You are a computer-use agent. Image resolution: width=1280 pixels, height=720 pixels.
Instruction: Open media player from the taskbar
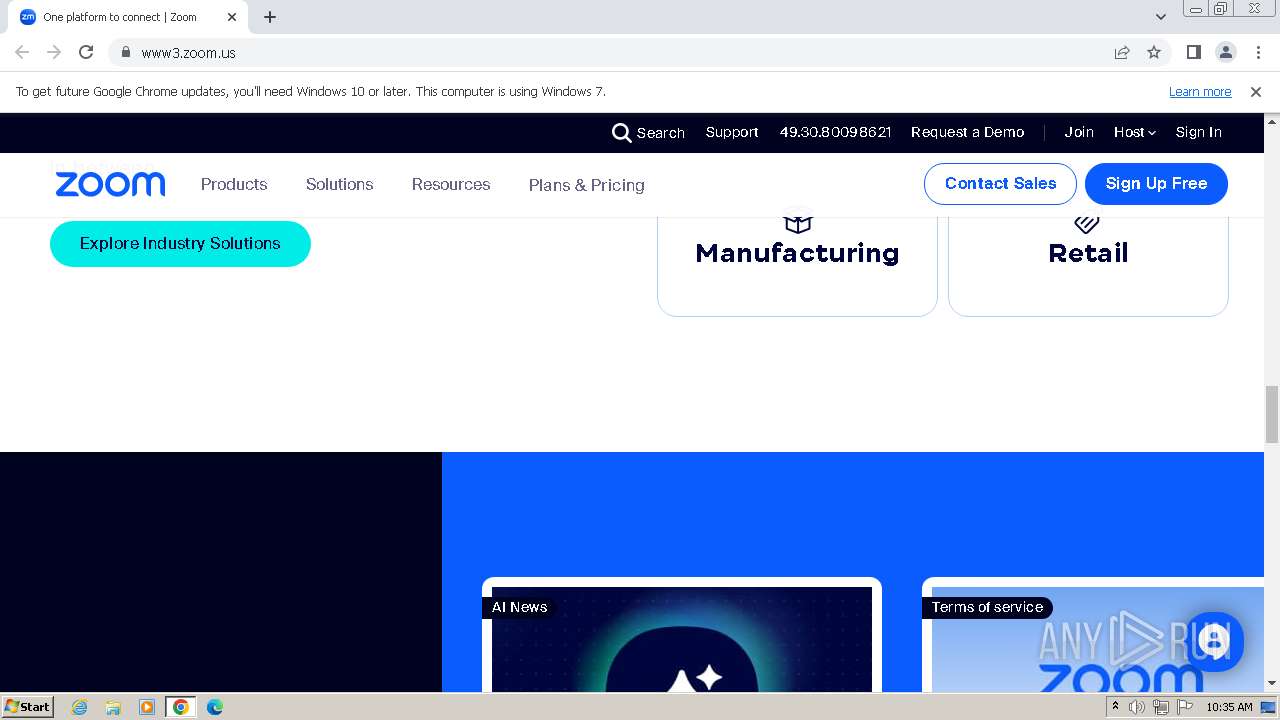146,707
